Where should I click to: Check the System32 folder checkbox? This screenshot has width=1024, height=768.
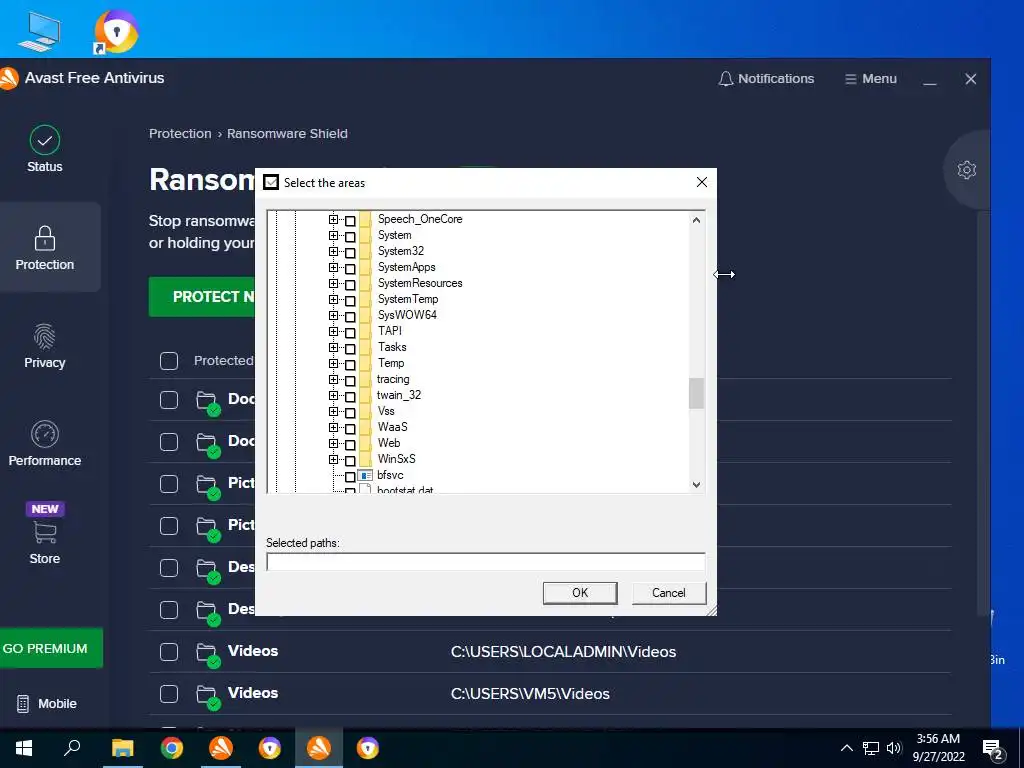[350, 252]
